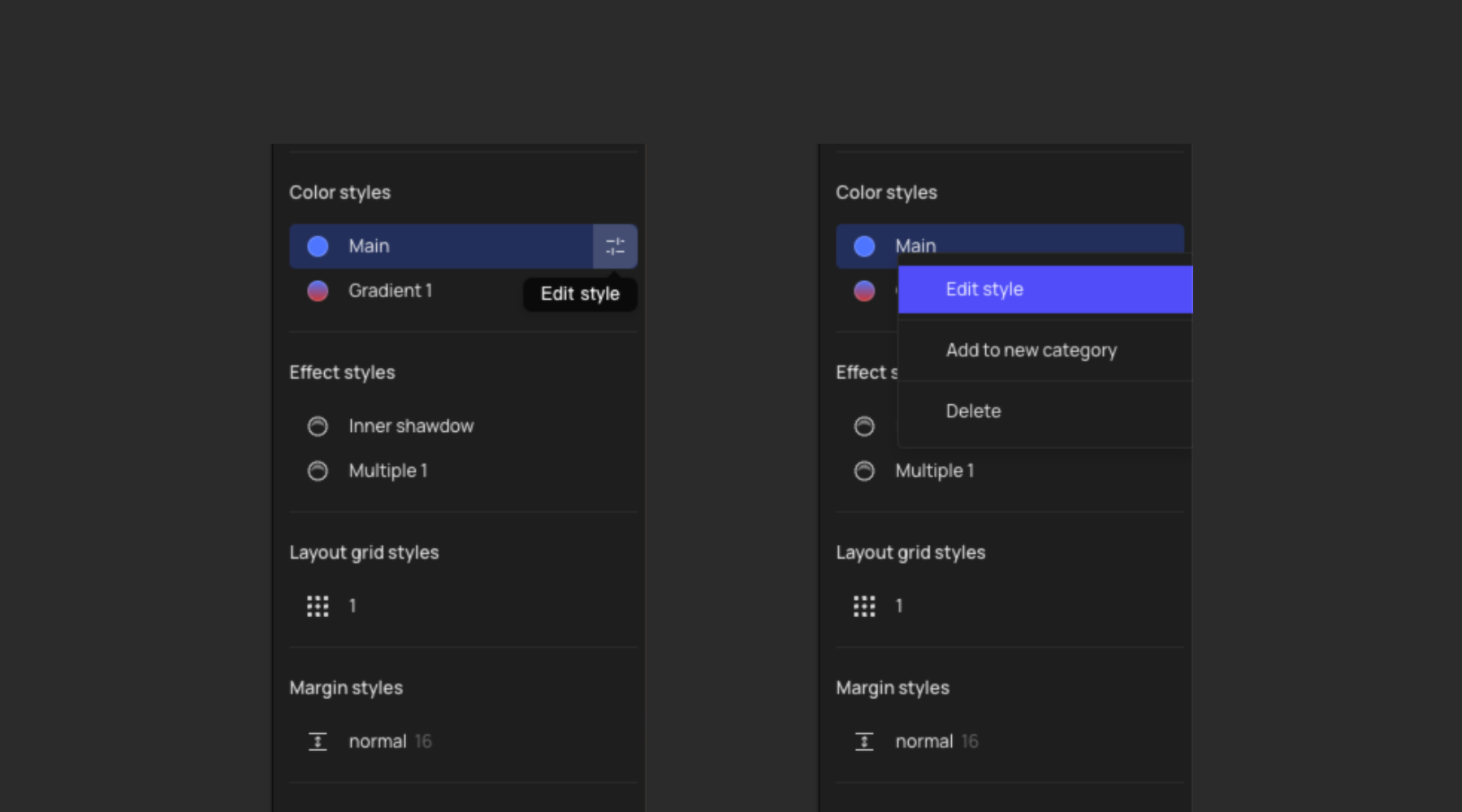This screenshot has width=1462, height=812.
Task: Click Color styles heading in left panel
Action: click(340, 192)
